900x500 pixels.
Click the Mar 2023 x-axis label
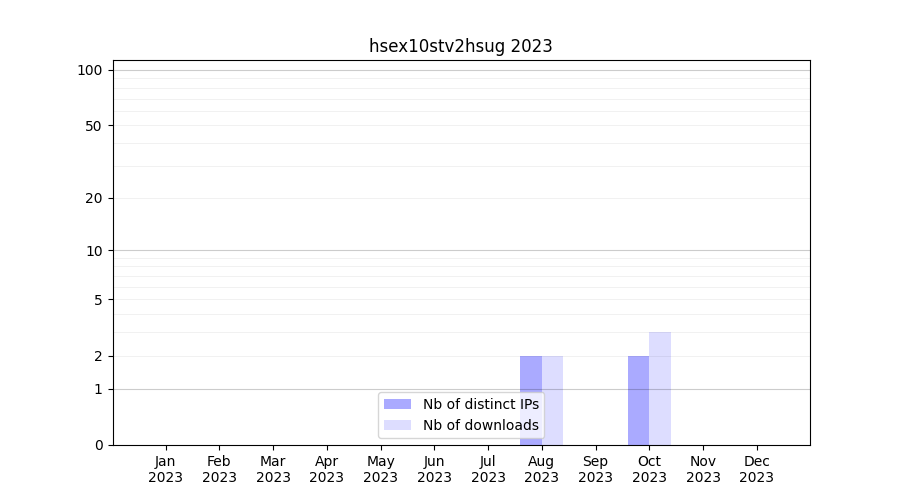tap(273, 469)
